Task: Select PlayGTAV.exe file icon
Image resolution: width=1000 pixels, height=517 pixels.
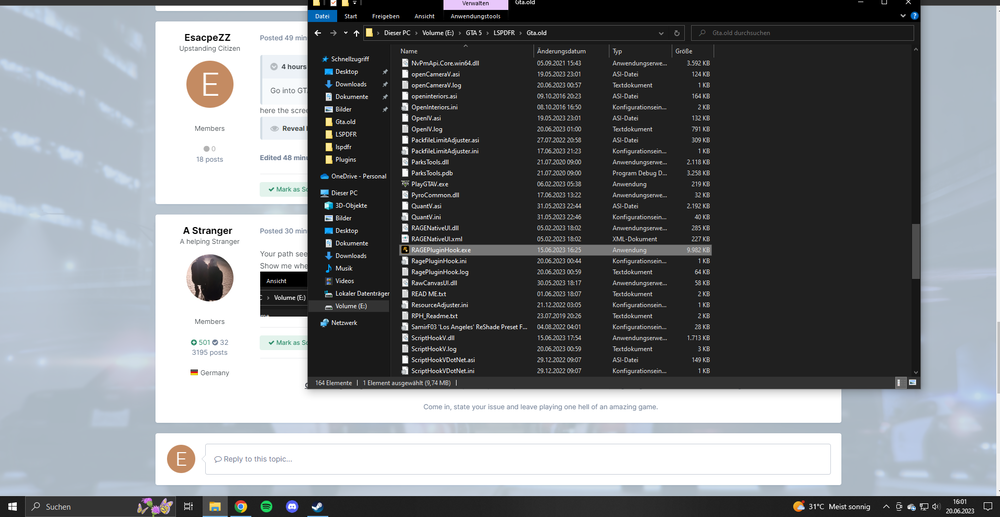Action: tap(404, 184)
